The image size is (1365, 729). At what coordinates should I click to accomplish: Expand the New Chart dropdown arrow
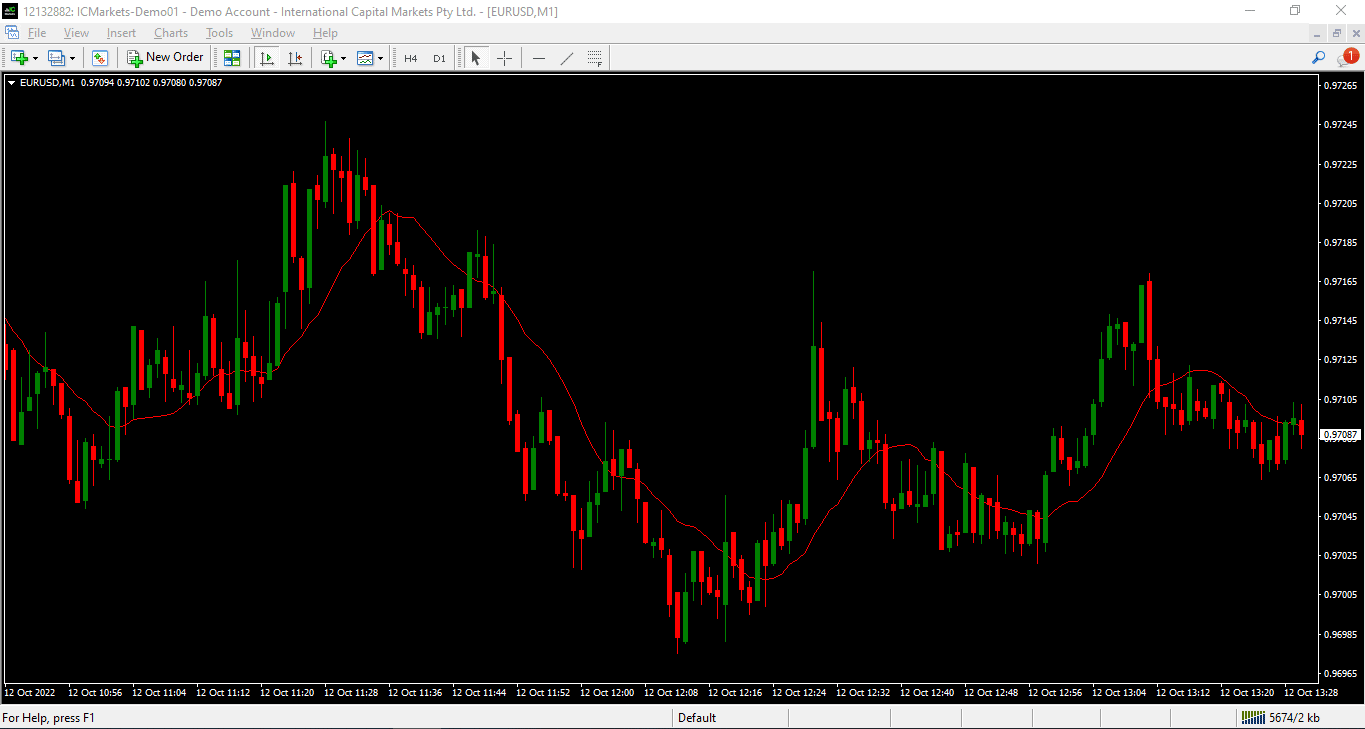(x=36, y=59)
